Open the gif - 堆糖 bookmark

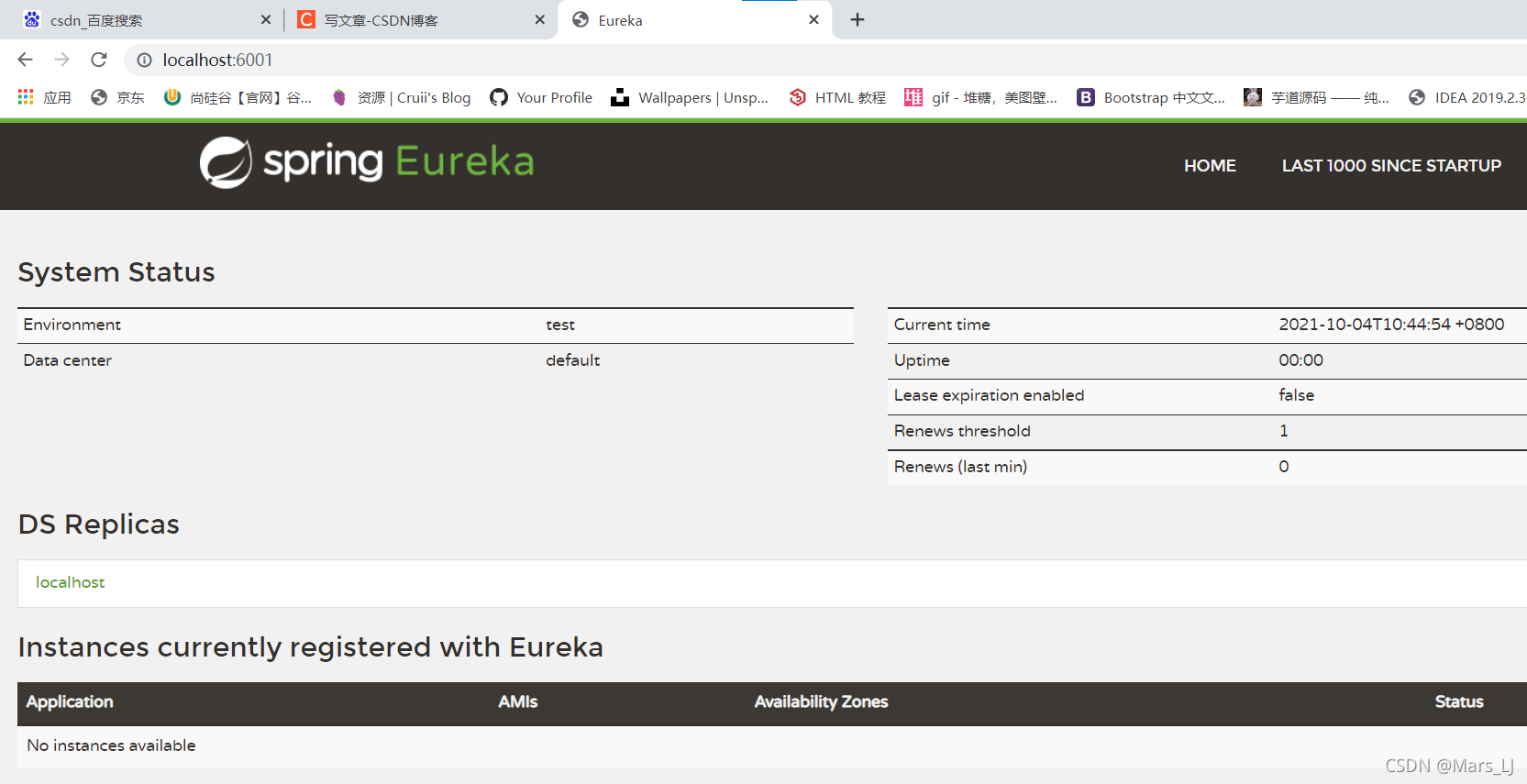[981, 97]
